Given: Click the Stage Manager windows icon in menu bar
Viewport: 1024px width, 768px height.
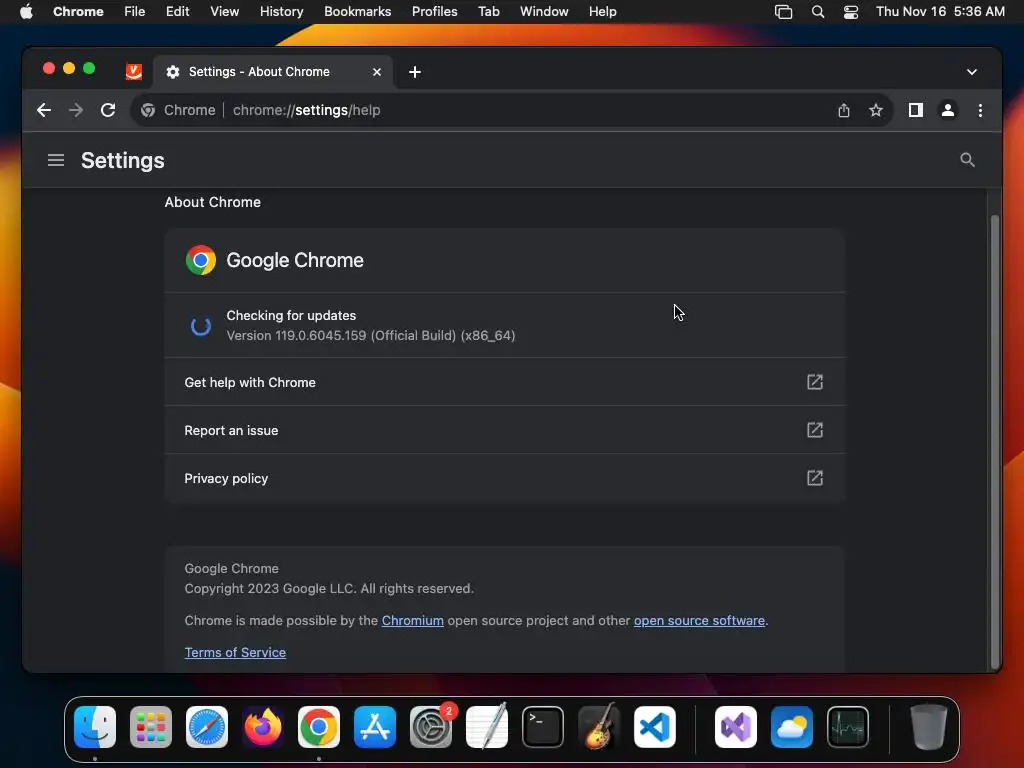Looking at the screenshot, I should (783, 12).
